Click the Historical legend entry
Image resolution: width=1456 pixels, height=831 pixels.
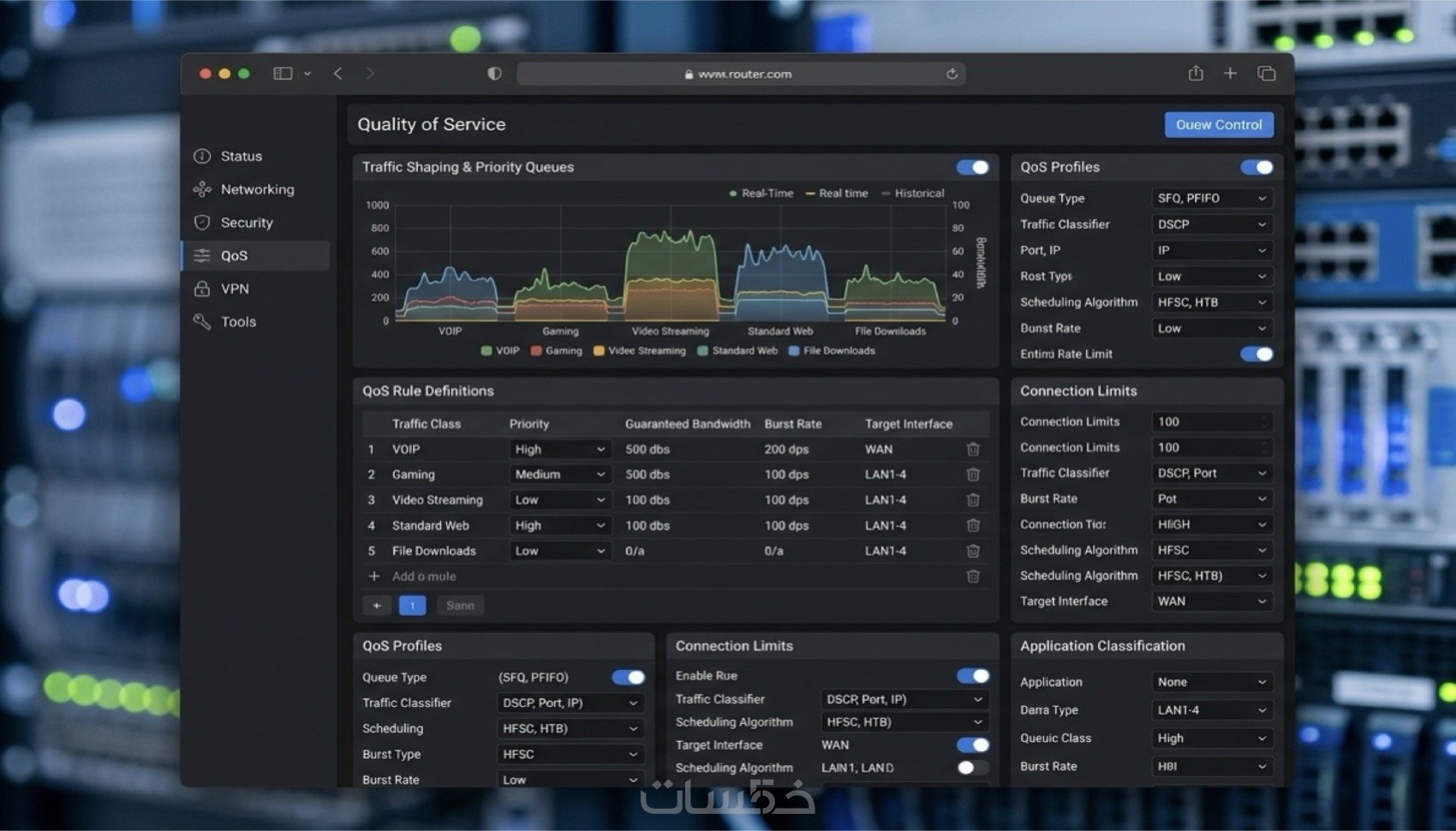[913, 194]
